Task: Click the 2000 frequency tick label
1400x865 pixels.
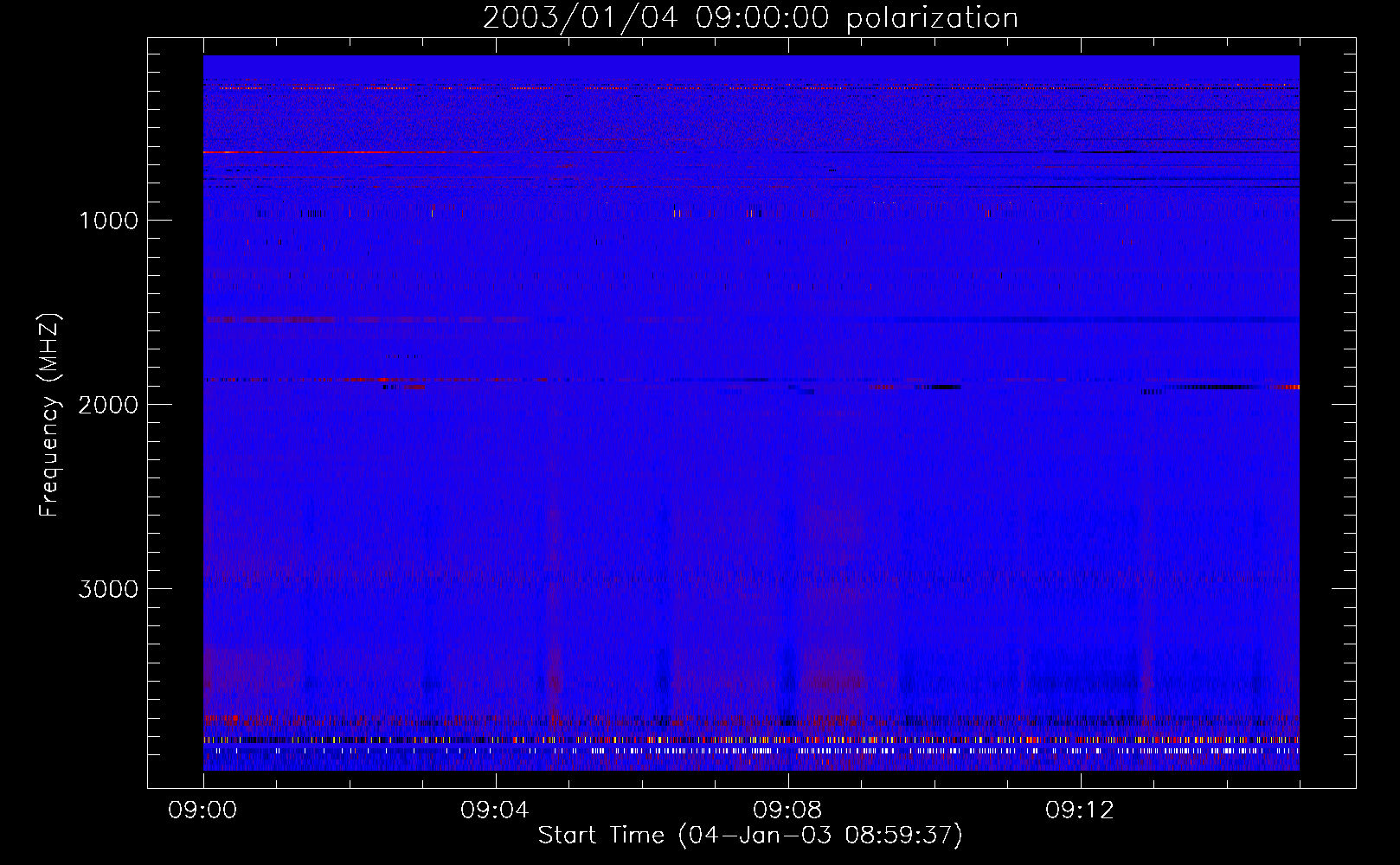Action: (x=108, y=405)
